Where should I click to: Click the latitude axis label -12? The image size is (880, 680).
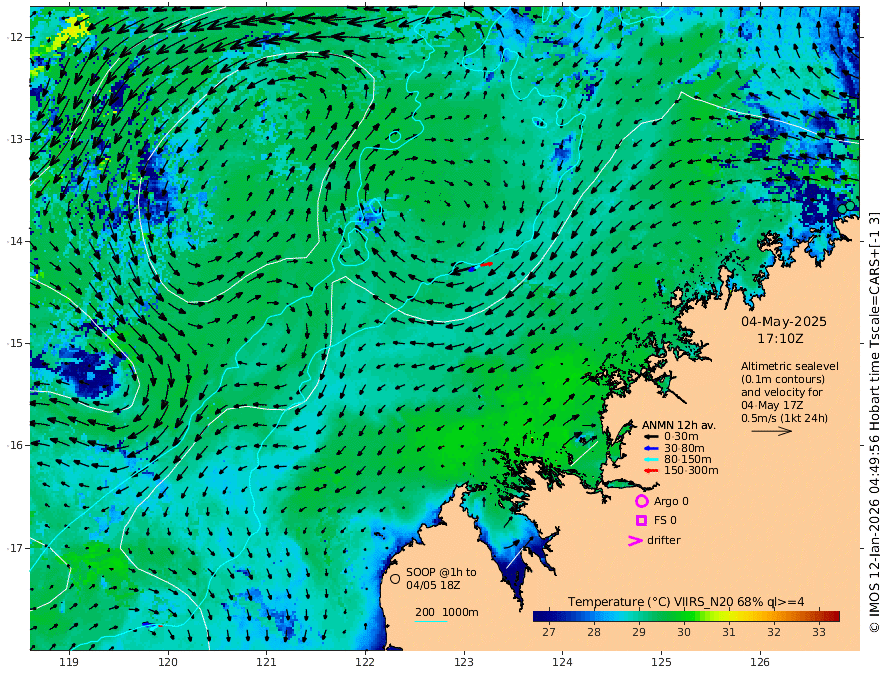pos(15,37)
